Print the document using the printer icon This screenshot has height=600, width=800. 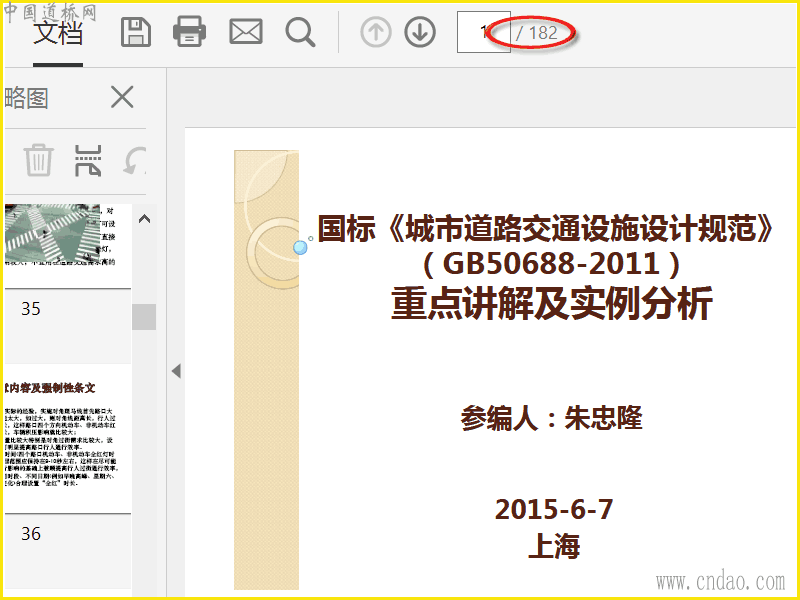[189, 32]
